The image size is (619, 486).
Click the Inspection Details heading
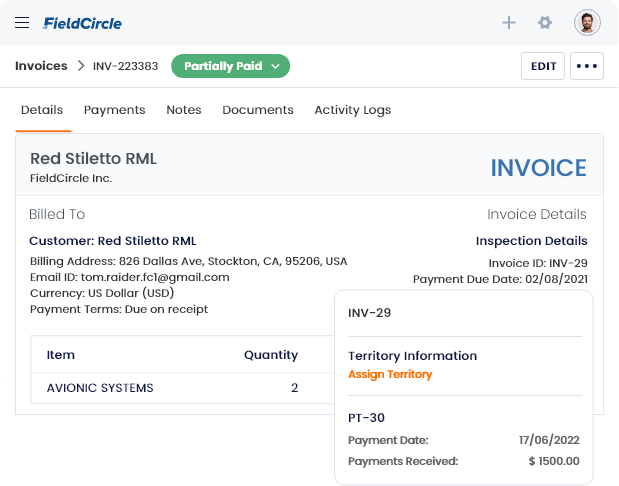(531, 241)
